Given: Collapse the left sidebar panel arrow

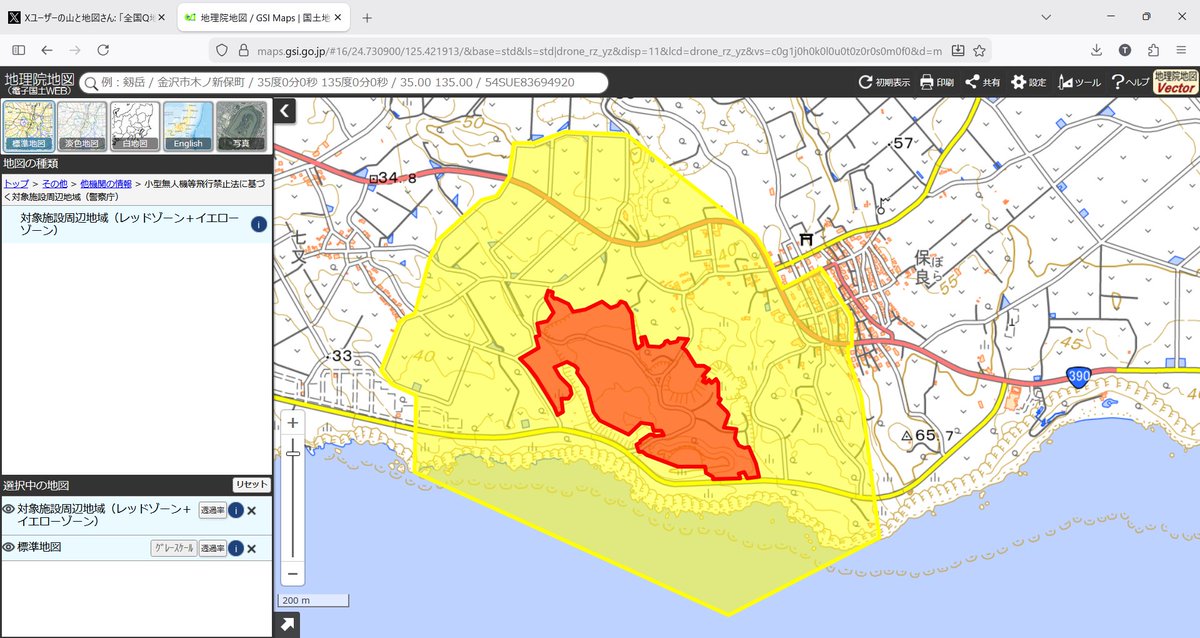Looking at the screenshot, I should (x=283, y=111).
